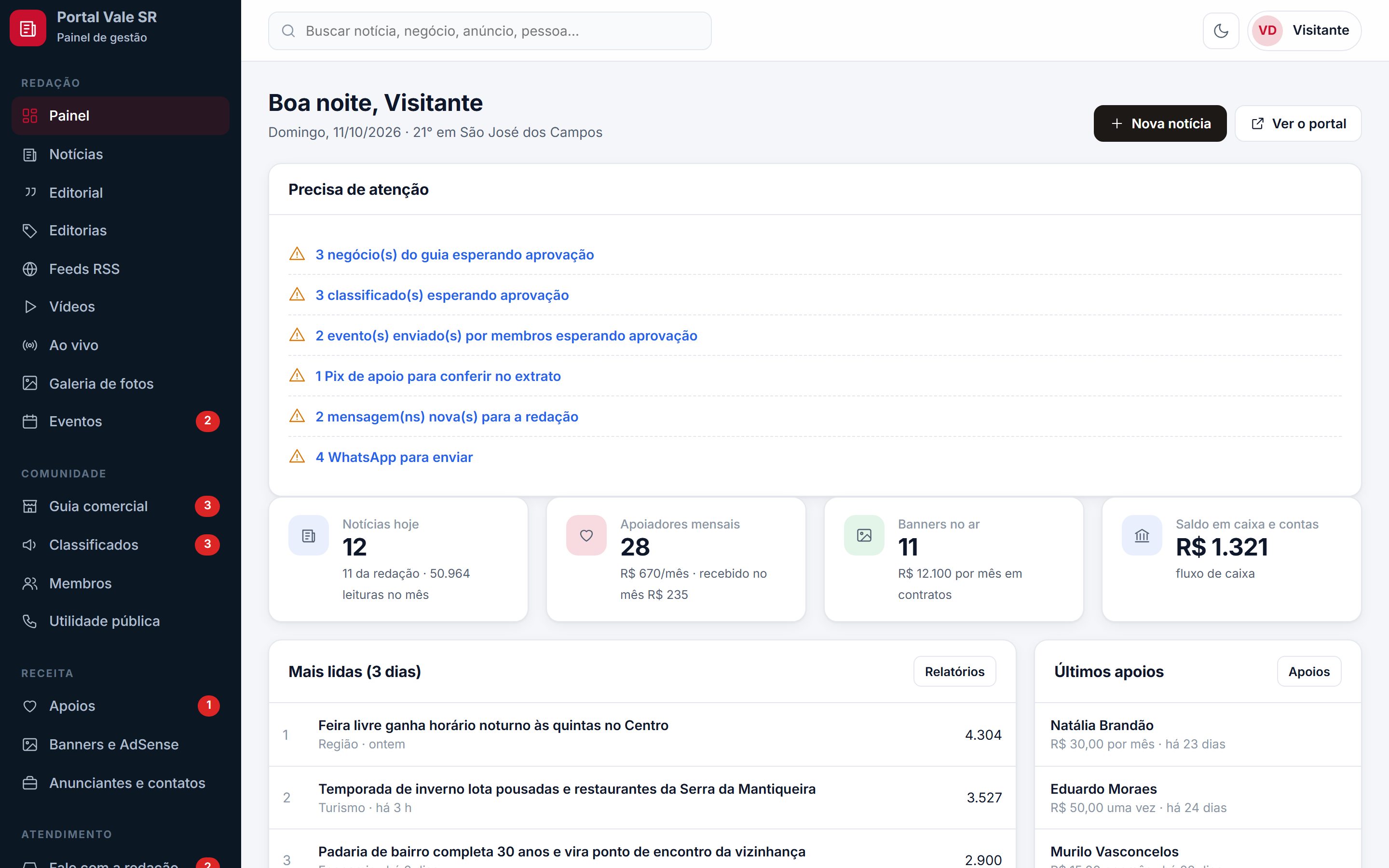The height and width of the screenshot is (868, 1389).
Task: Click the Apoiadores mensais heart card icon
Action: (586, 536)
